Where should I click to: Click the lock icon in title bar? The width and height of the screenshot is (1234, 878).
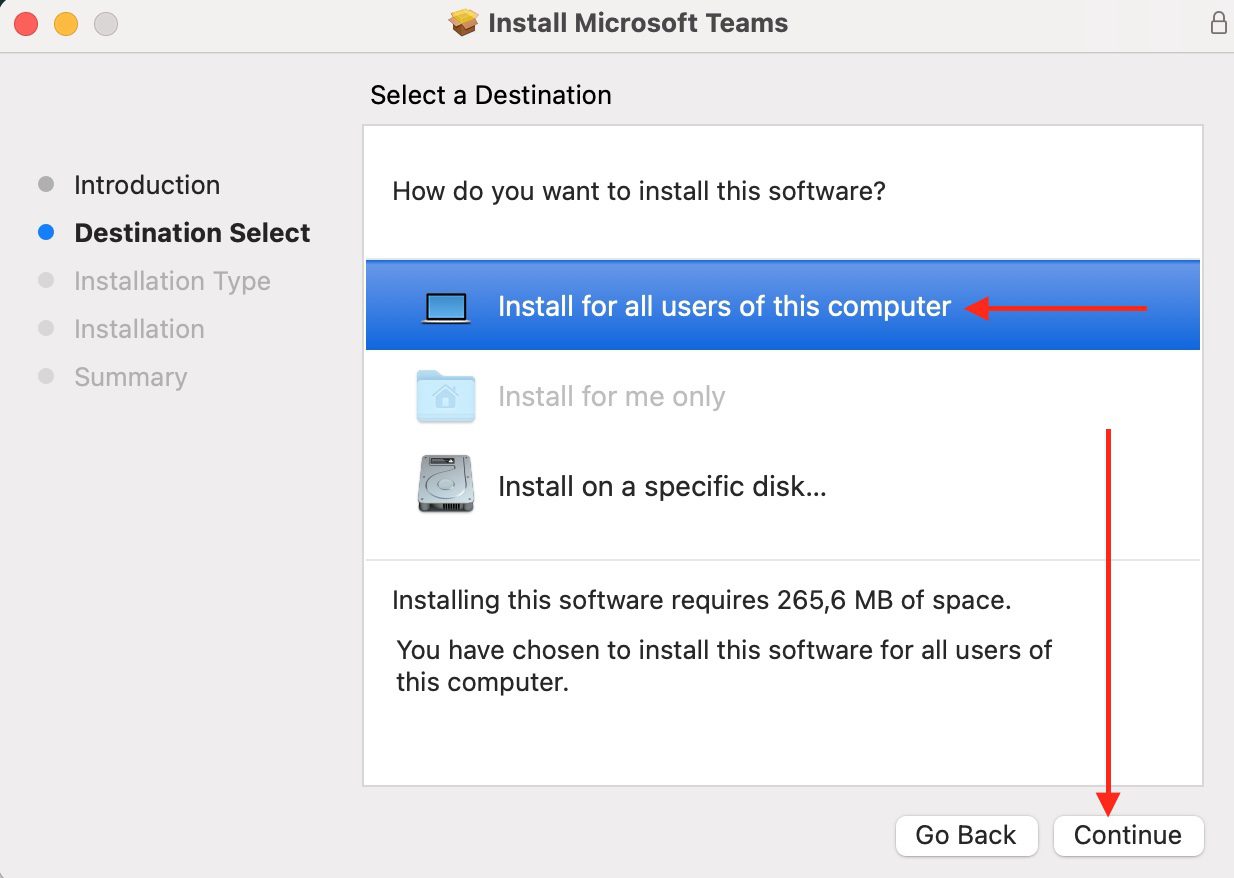1217,23
